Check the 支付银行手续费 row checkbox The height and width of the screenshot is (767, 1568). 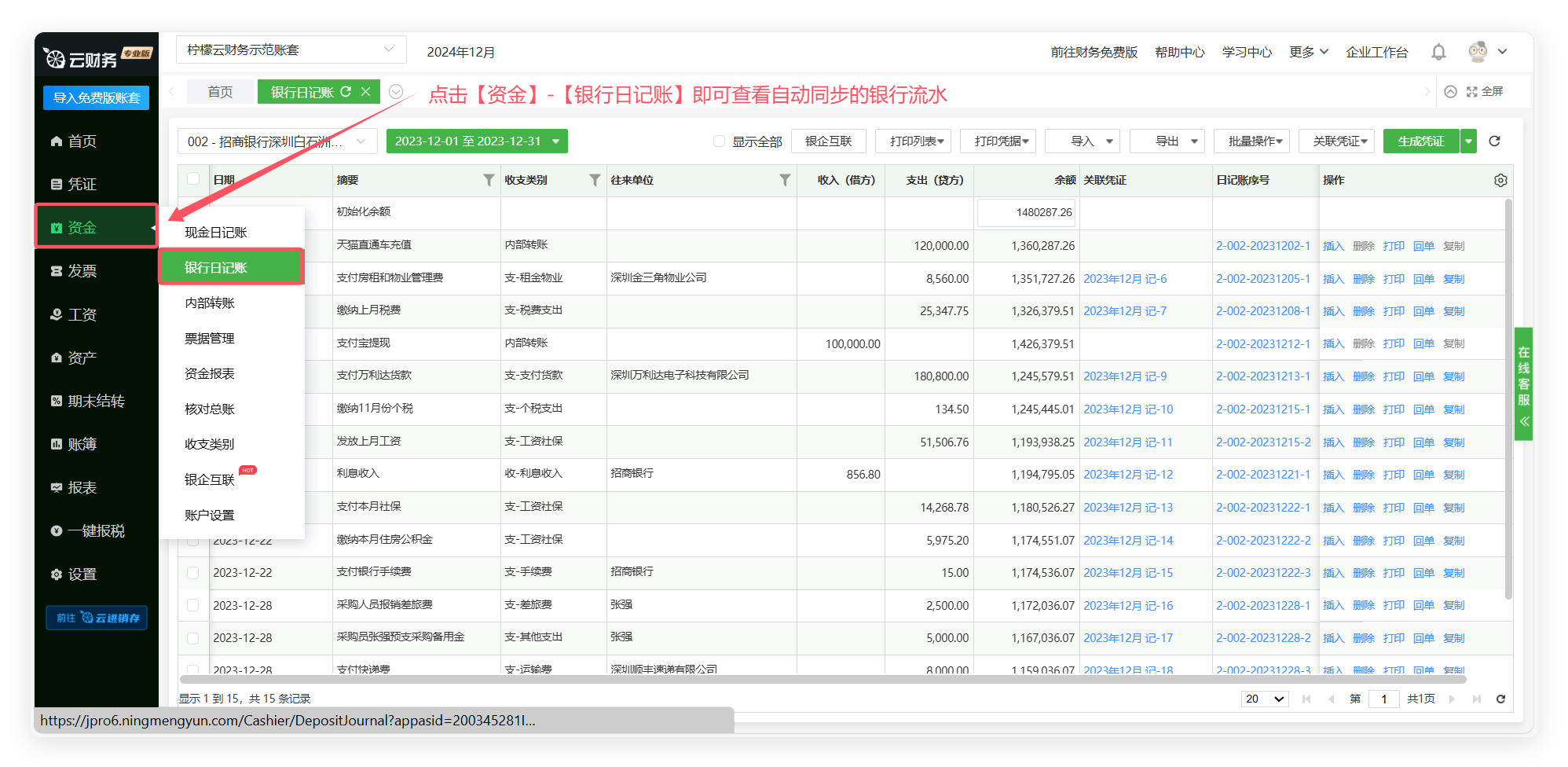pyautogui.click(x=193, y=573)
